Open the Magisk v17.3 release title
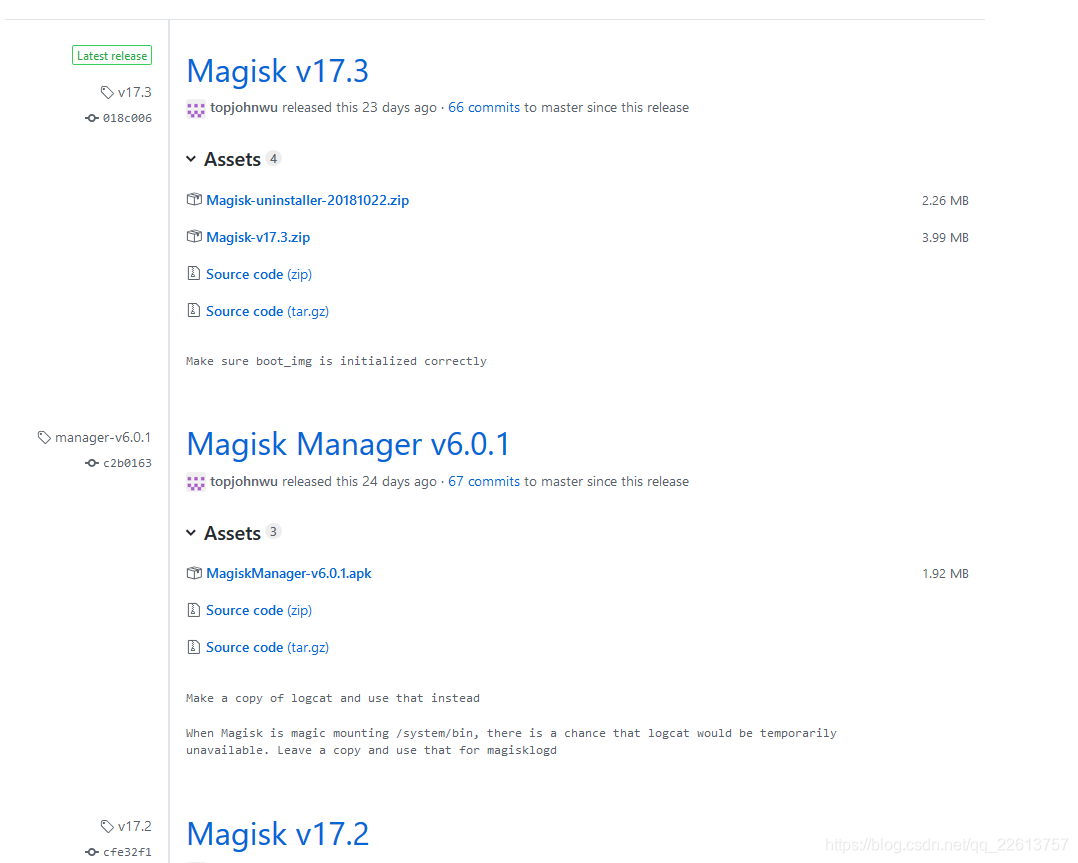1078x863 pixels. click(278, 72)
